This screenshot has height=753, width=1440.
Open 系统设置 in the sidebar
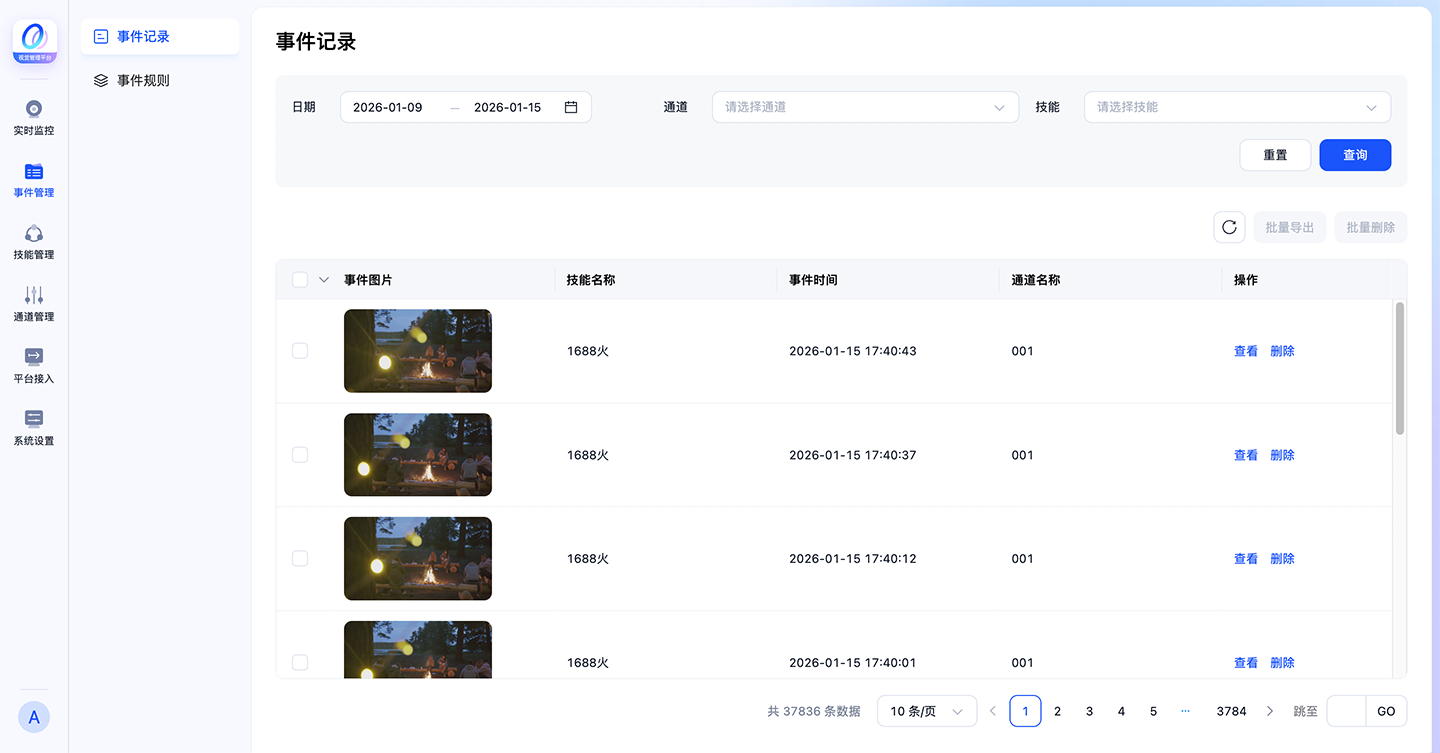click(x=34, y=427)
